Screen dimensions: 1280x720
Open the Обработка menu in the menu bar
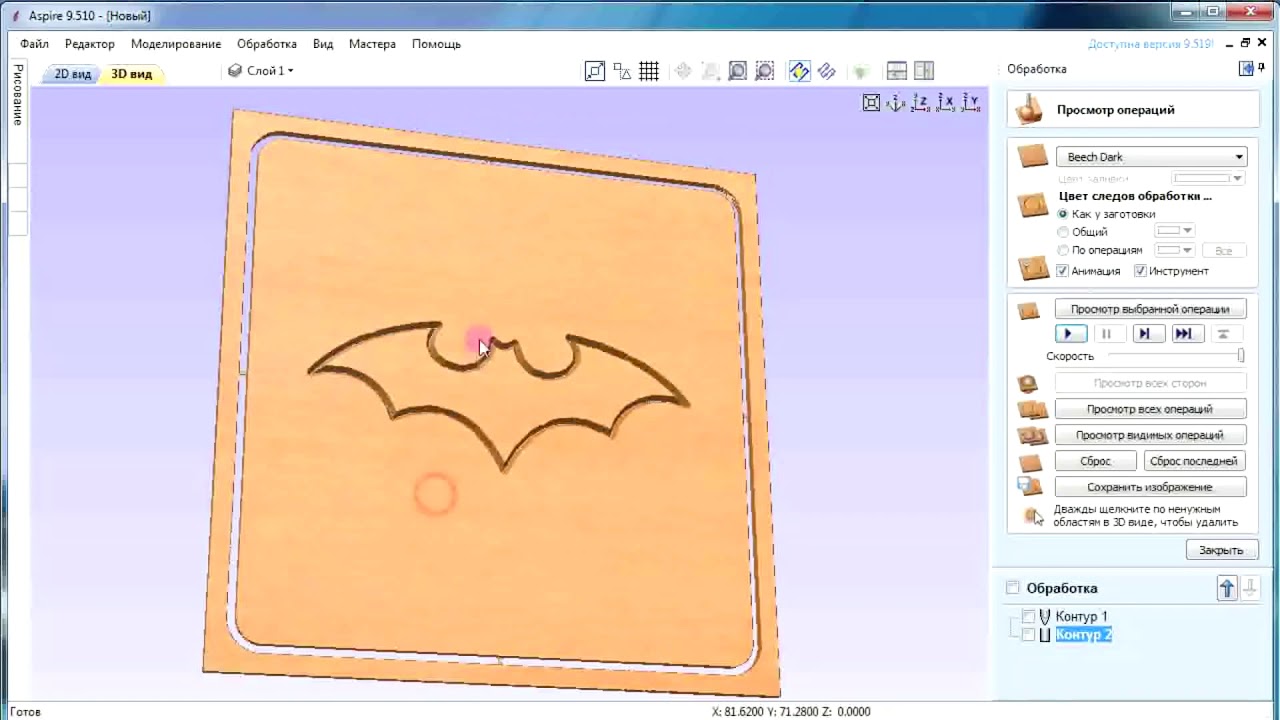pyautogui.click(x=267, y=44)
